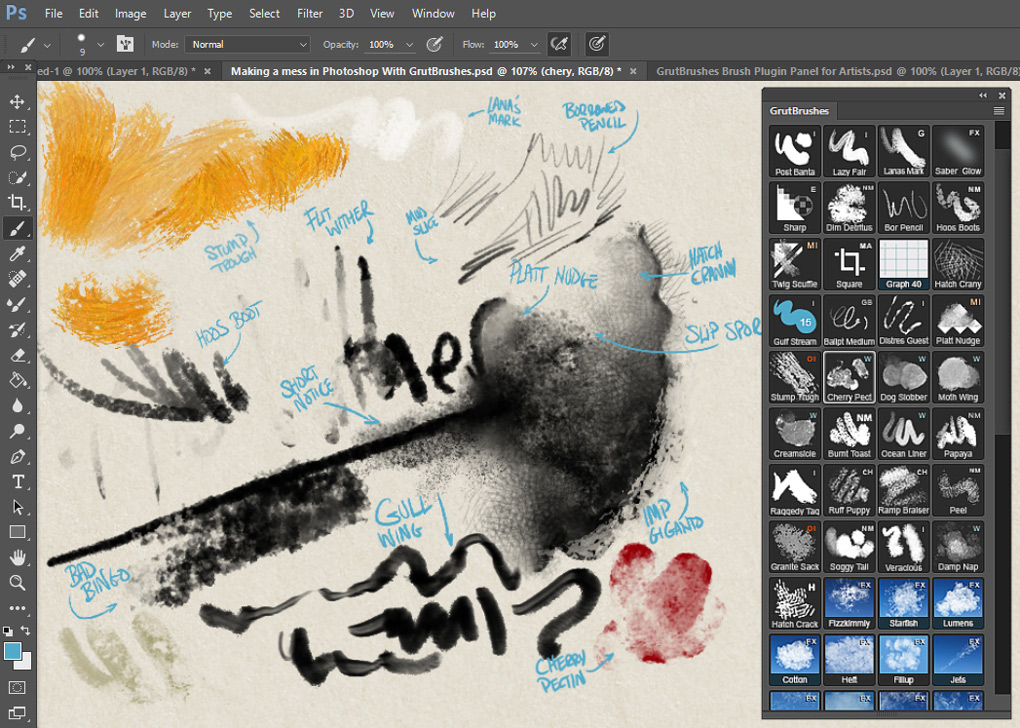Expand the toolbar with double arrows
The width and height of the screenshot is (1020, 728).
click(11, 67)
